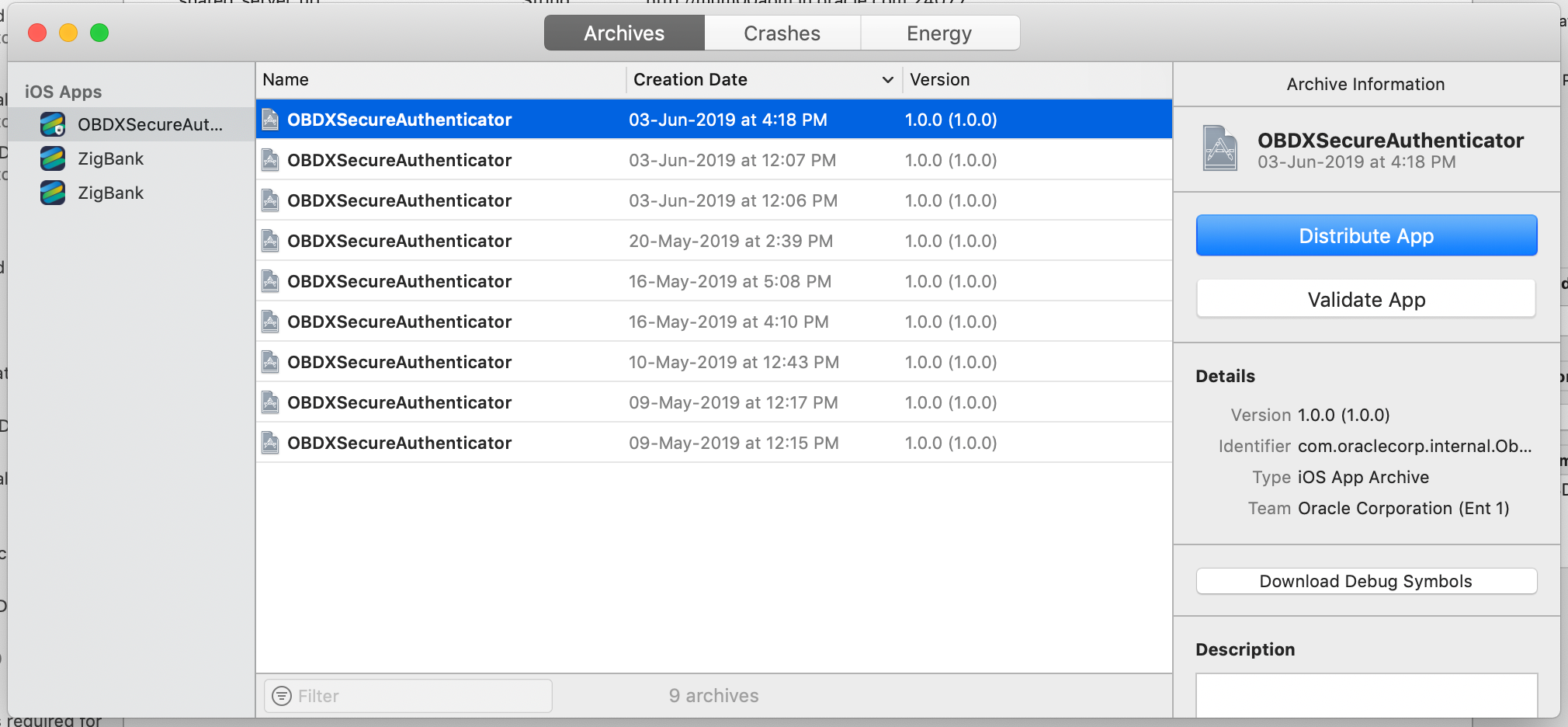Select archive name dated 03-Jun-2019 at 4:18 PM
Image resolution: width=1568 pixels, height=727 pixels.
399,120
